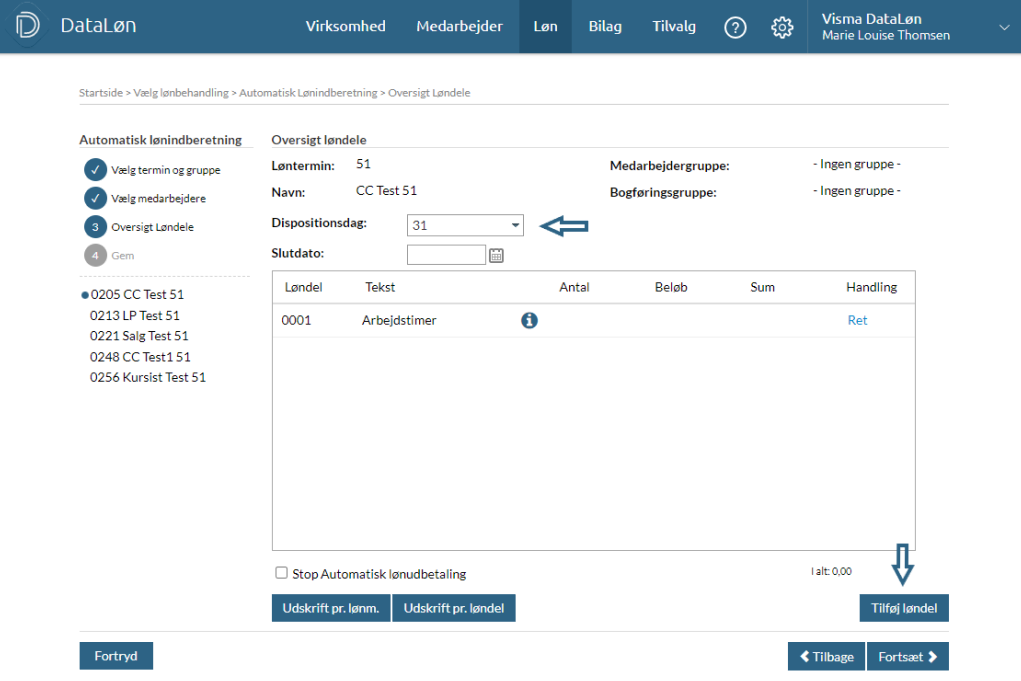The image size is (1021, 681).
Task: Open the Løn menu
Action: tap(546, 27)
